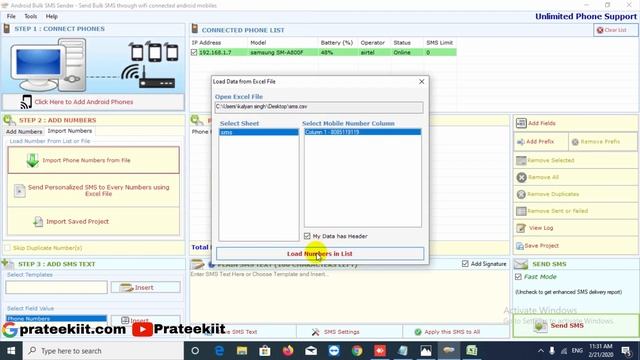Select Column 1 in mobile number column list

362,132
